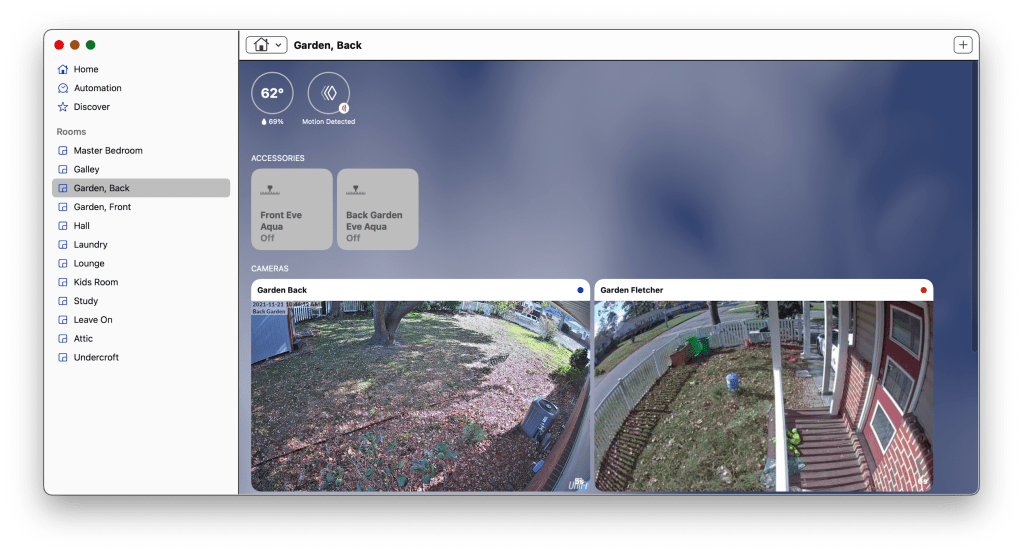Toggle the Back Garden Eve Aqua tile
The width and height of the screenshot is (1023, 553).
(377, 209)
